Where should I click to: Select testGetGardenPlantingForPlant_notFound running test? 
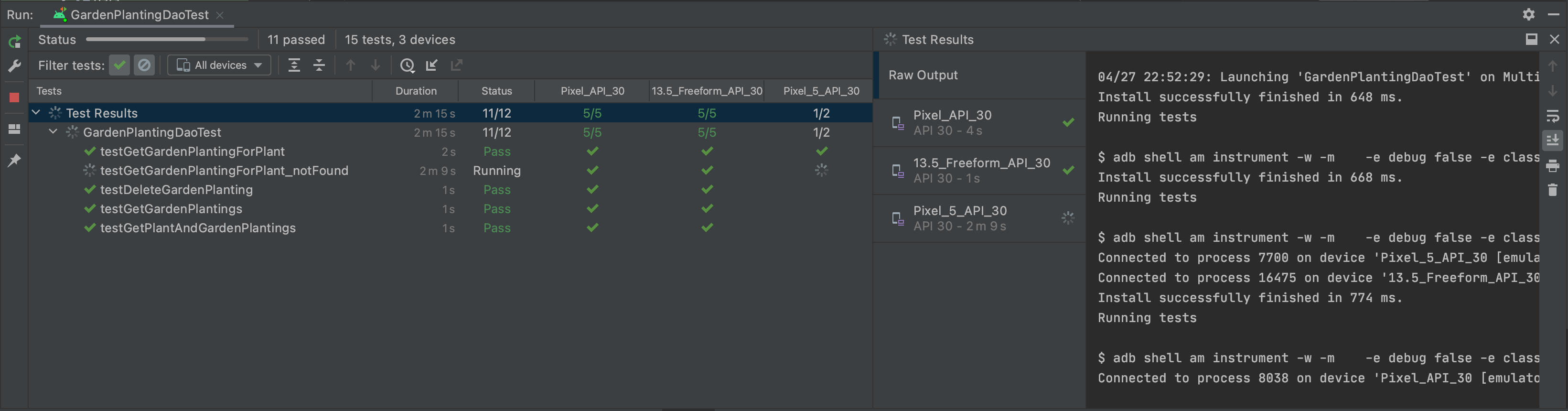click(x=451, y=171)
